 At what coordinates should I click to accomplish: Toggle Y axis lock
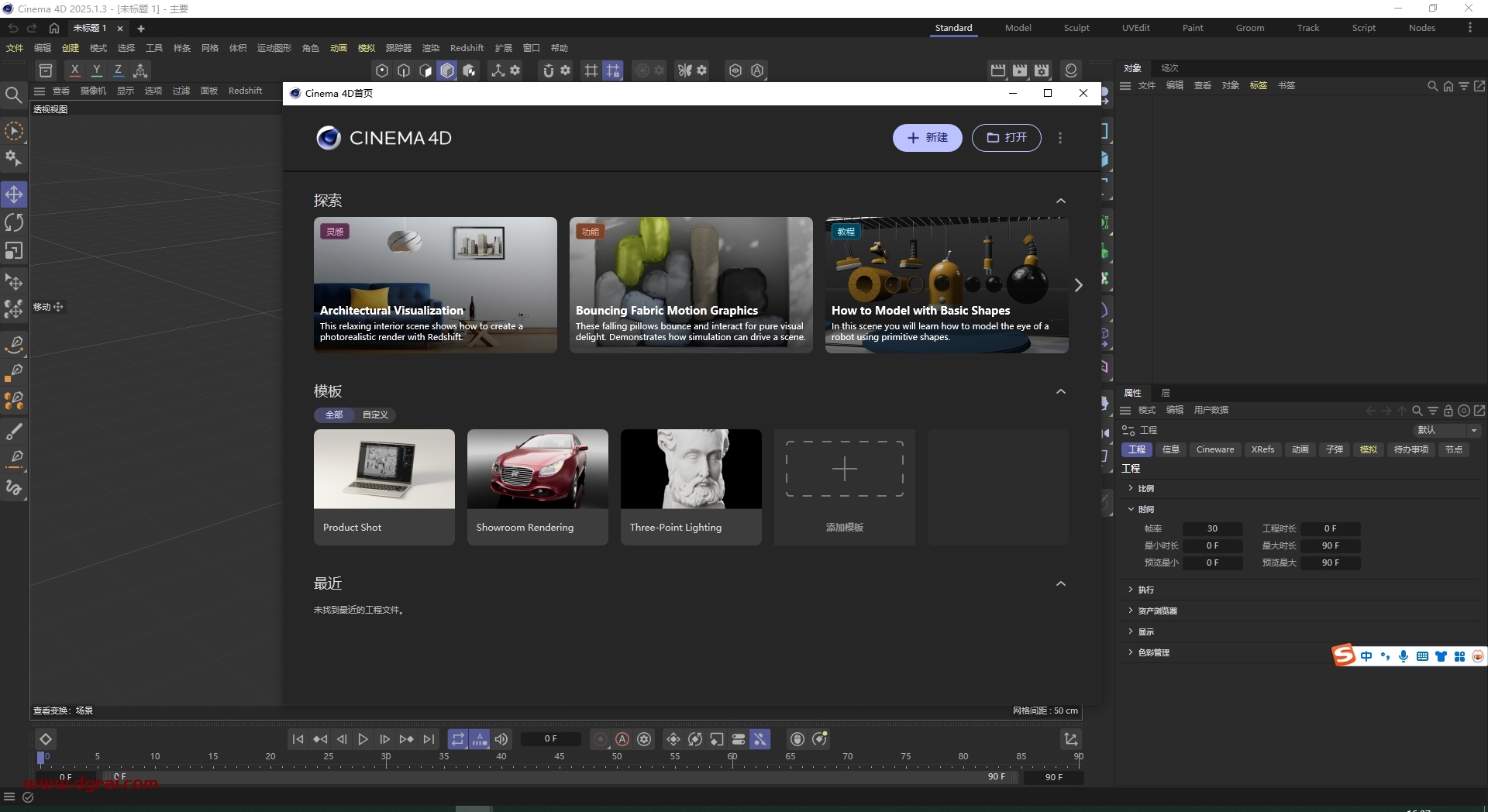[96, 71]
